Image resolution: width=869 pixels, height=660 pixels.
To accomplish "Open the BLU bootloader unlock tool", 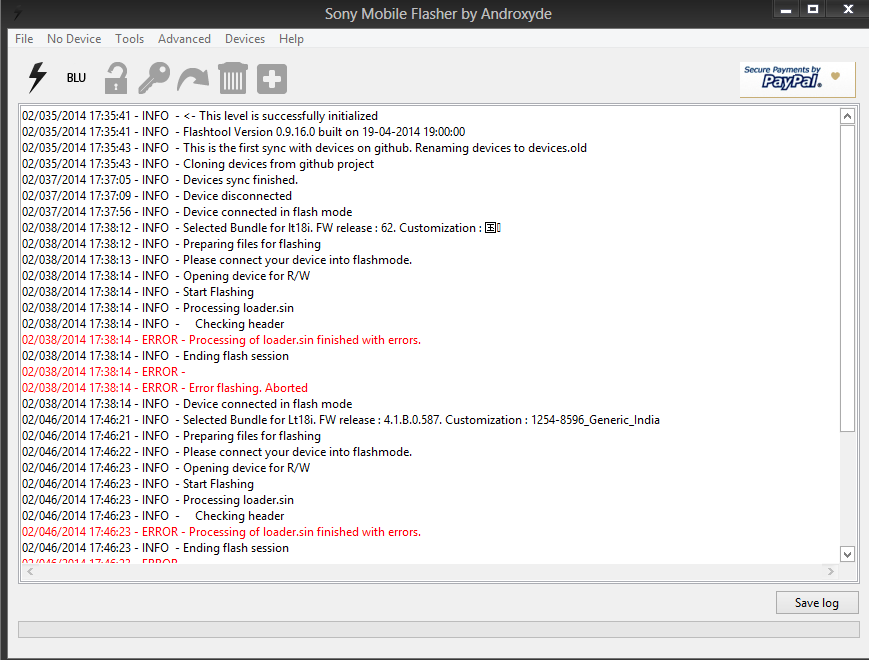I will [76, 78].
